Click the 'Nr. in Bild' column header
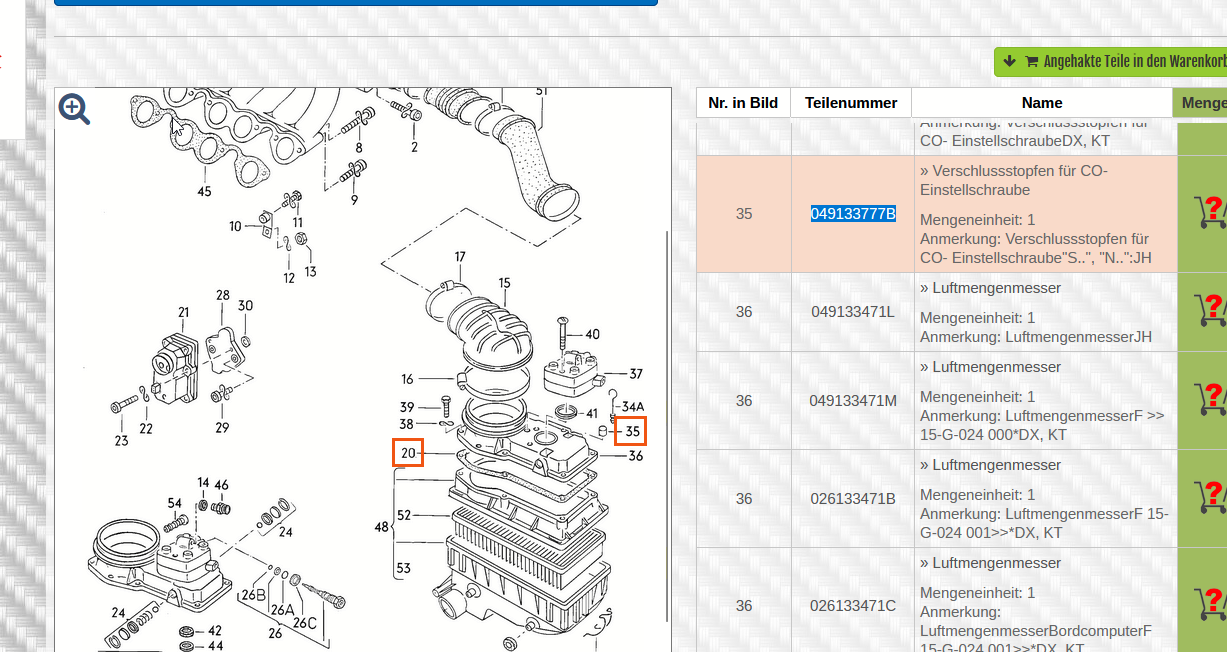The image size is (1227, 652). click(x=743, y=103)
